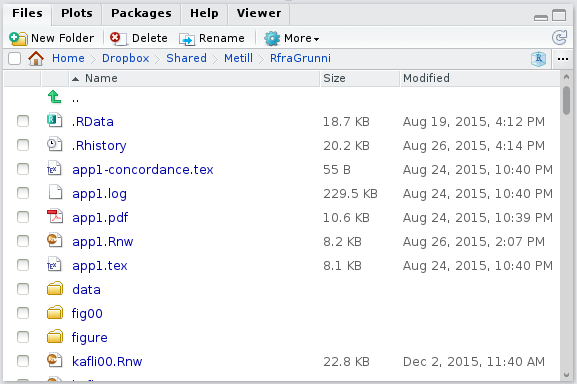Go up with the green arrow icon
The width and height of the screenshot is (577, 384).
(x=54, y=97)
